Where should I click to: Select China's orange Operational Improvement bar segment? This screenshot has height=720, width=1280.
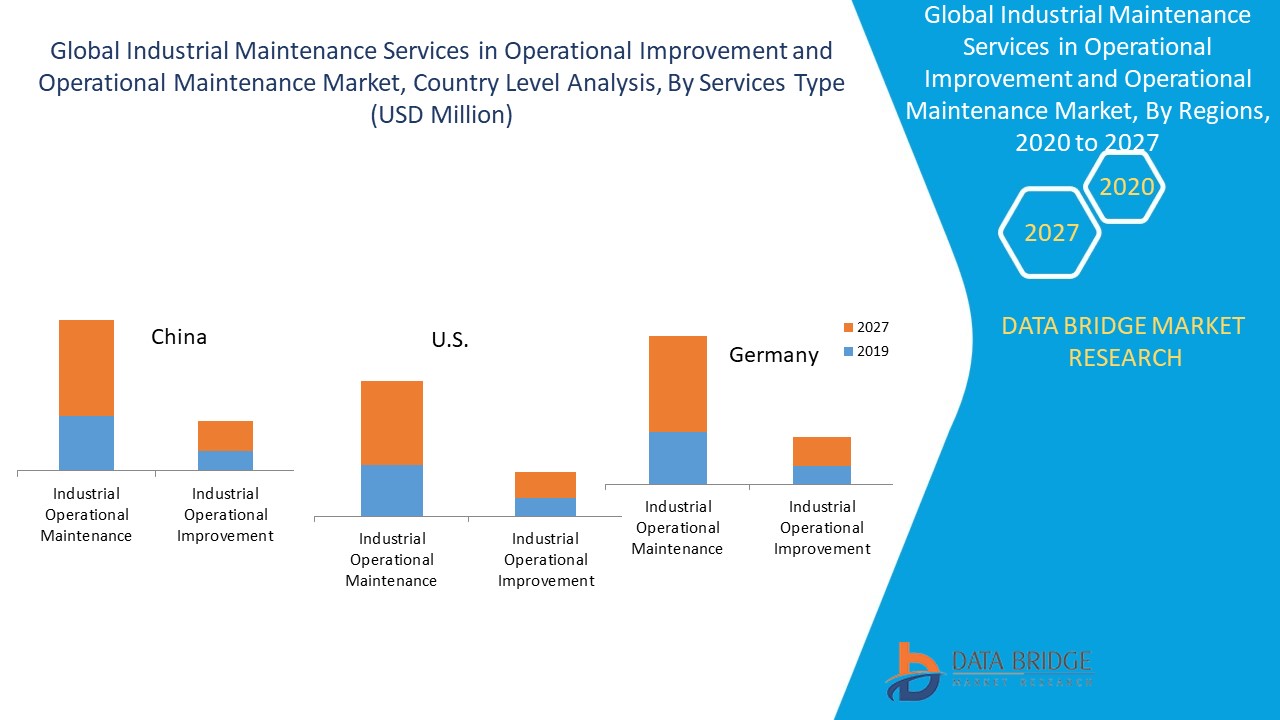(x=225, y=435)
